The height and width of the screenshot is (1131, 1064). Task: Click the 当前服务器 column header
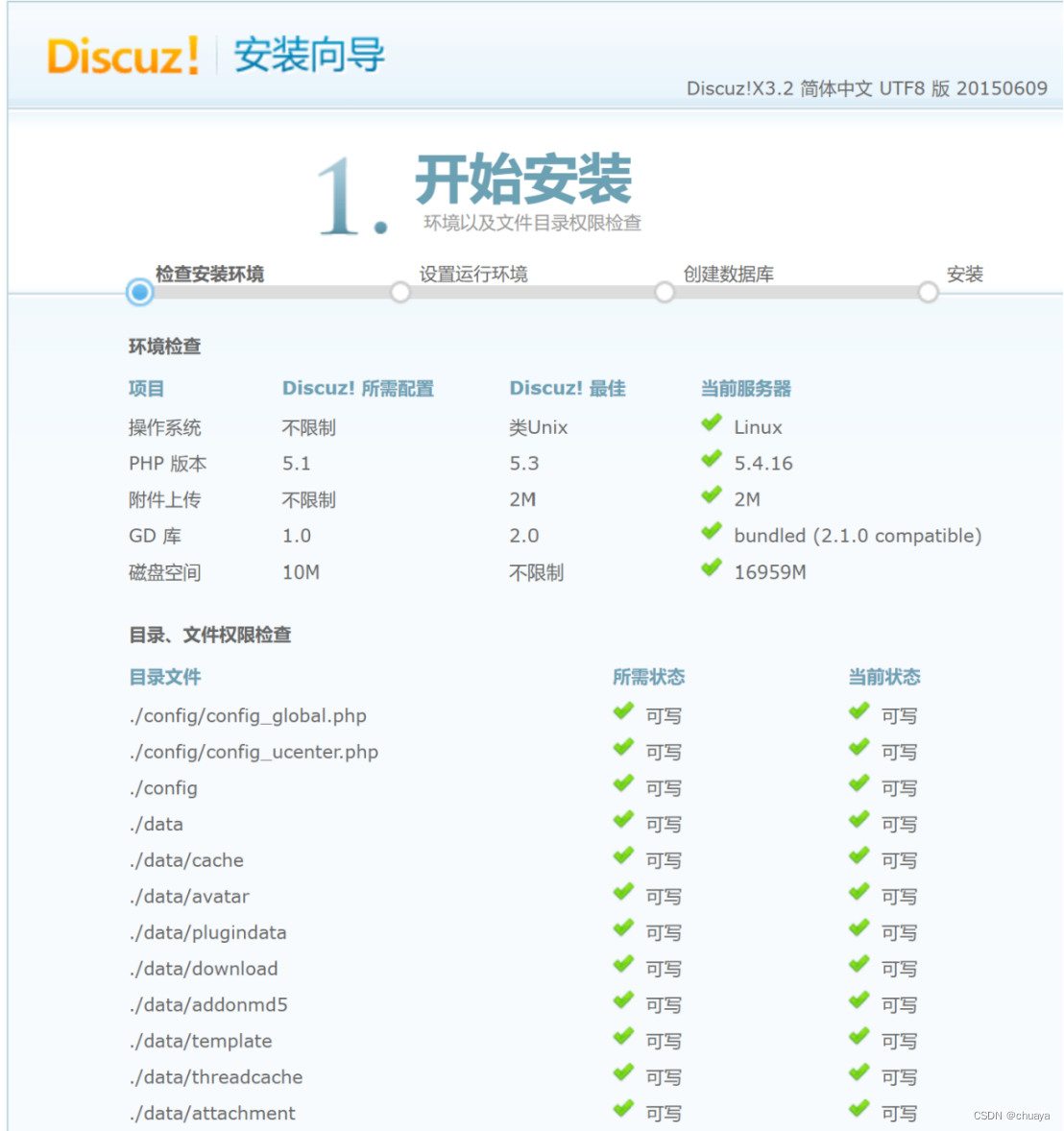pyautogui.click(x=746, y=389)
